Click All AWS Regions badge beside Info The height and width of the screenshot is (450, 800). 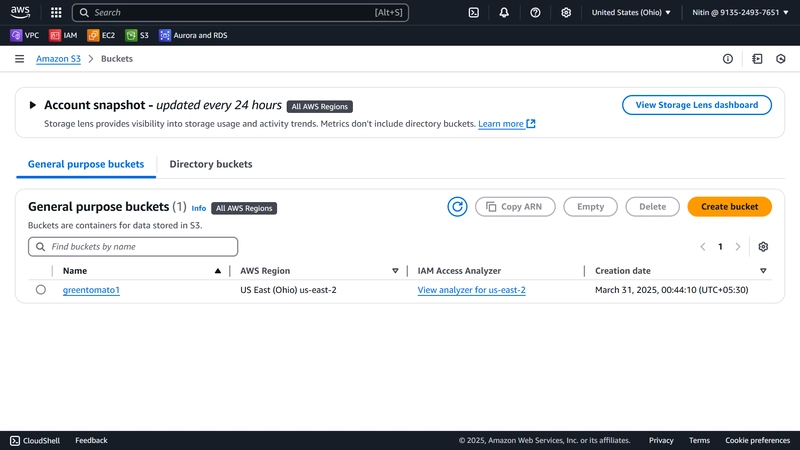pyautogui.click(x=244, y=208)
